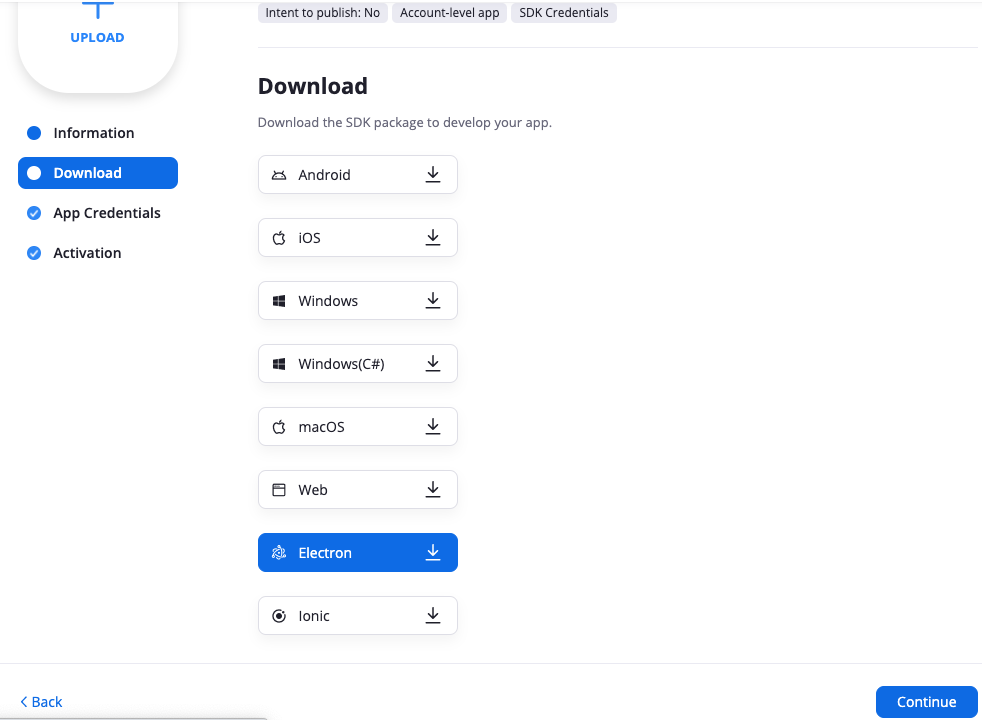Click the checkmark icon beside App Credentials
Screen dimensions: 982x720
34,213
